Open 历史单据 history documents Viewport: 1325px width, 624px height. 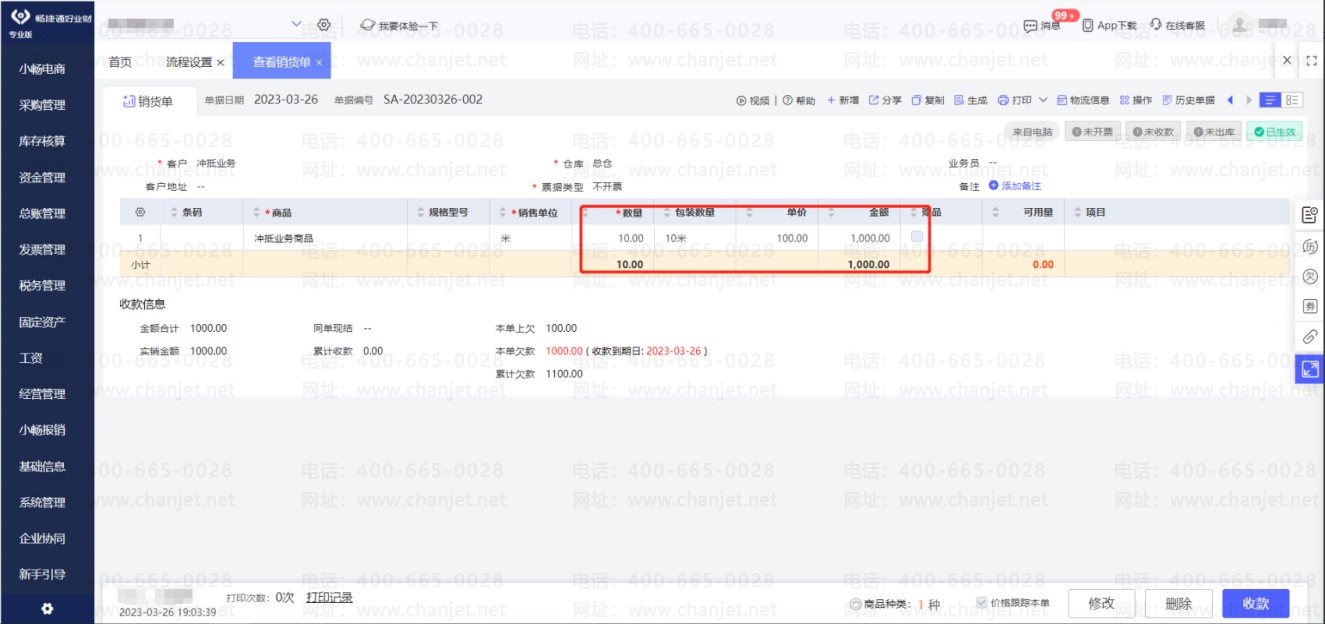1188,100
